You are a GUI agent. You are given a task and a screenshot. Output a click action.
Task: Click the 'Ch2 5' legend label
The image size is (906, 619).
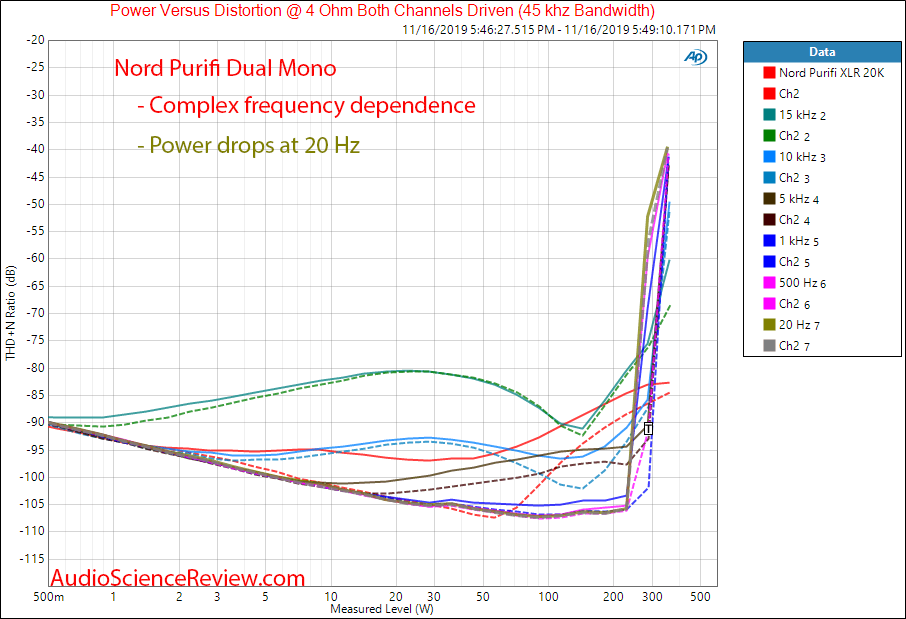coord(794,262)
